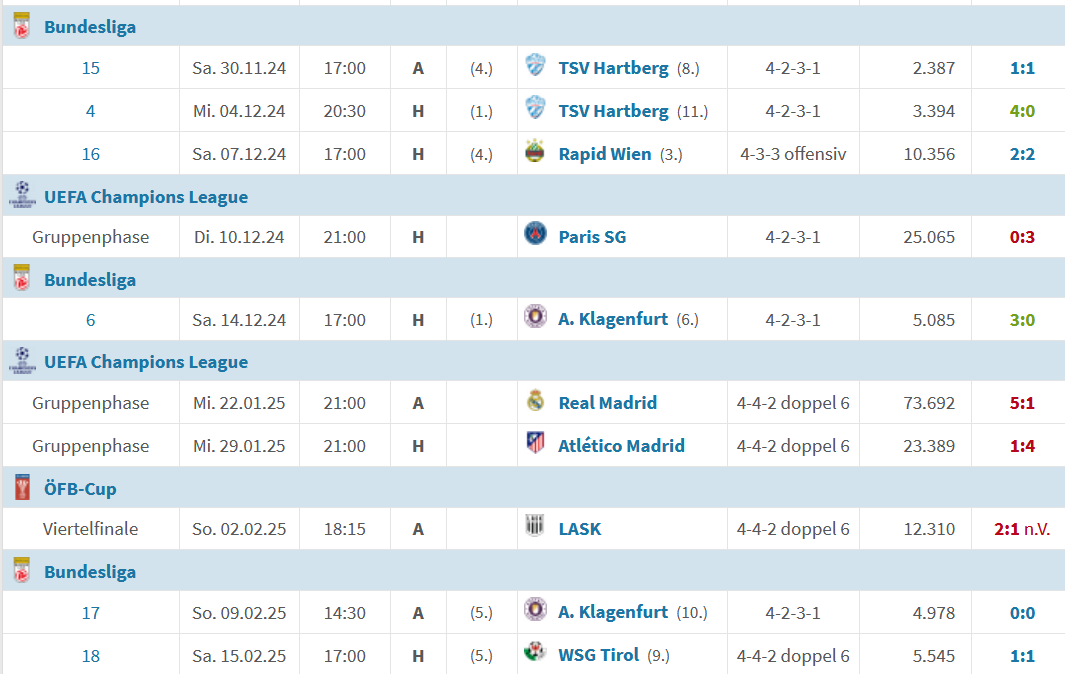The image size is (1065, 674).
Task: Open the Paris SG team link
Action: coord(592,237)
